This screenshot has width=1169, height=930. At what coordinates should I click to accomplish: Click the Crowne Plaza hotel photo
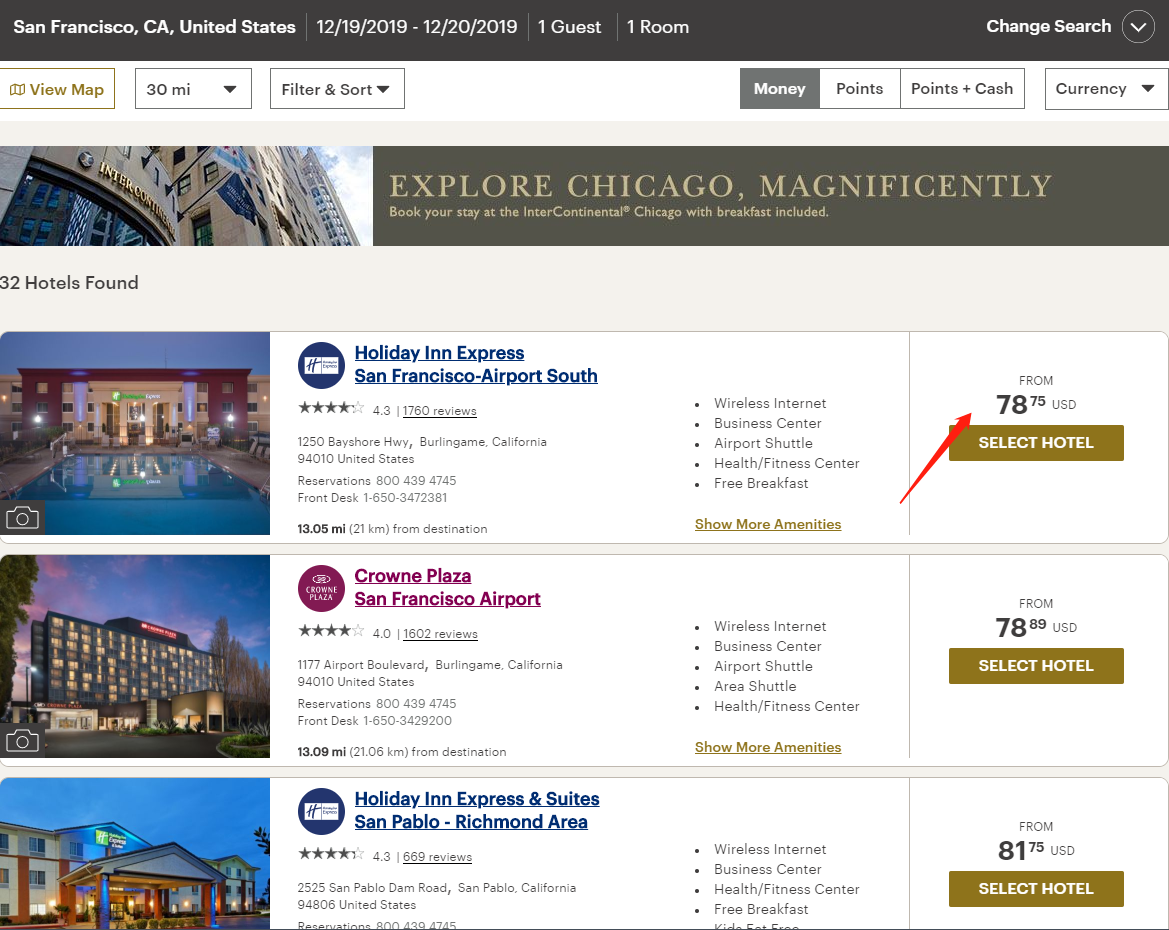click(135, 656)
